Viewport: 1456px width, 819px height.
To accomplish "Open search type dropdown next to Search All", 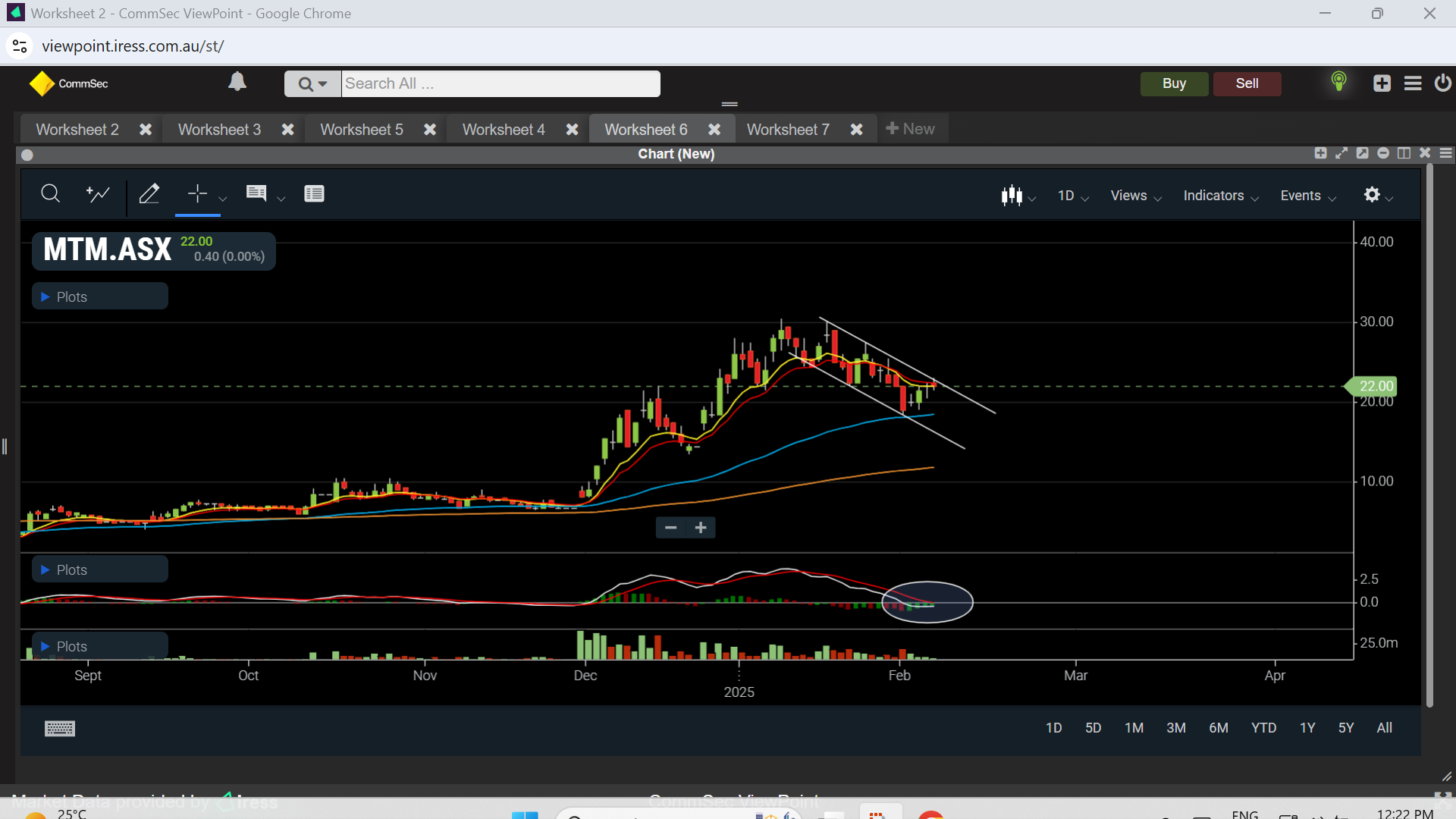I will click(312, 83).
